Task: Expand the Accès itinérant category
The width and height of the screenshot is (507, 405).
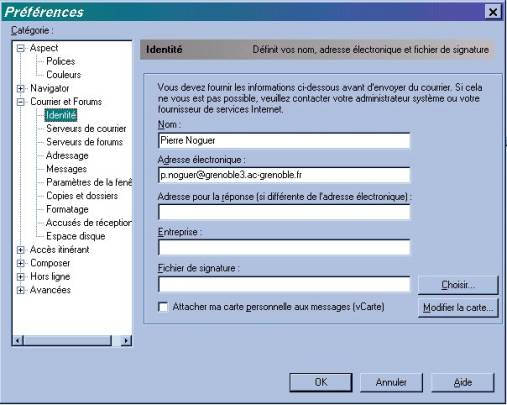Action: (x=21, y=250)
